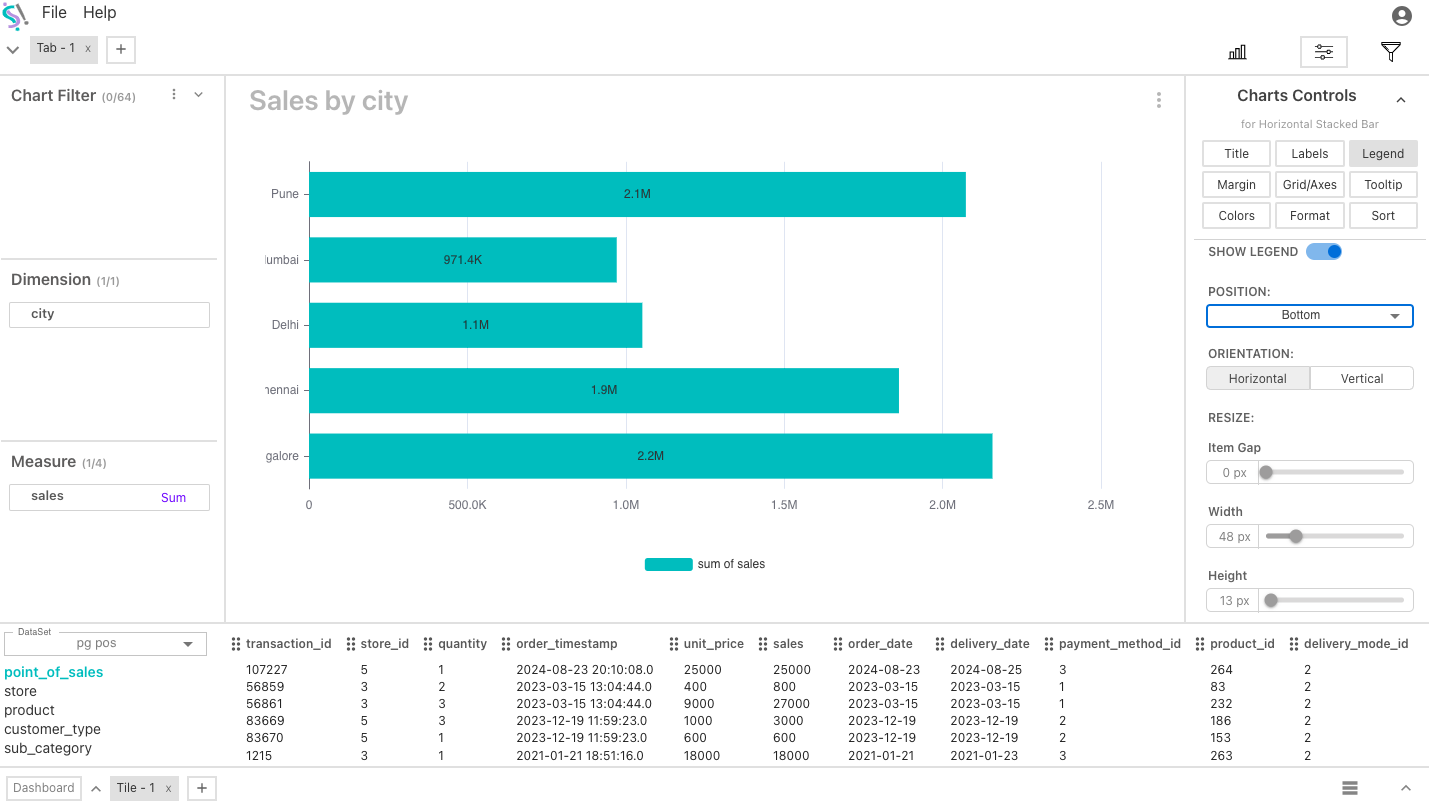Open the Colors chart control
This screenshot has width=1429, height=807.
click(x=1237, y=215)
